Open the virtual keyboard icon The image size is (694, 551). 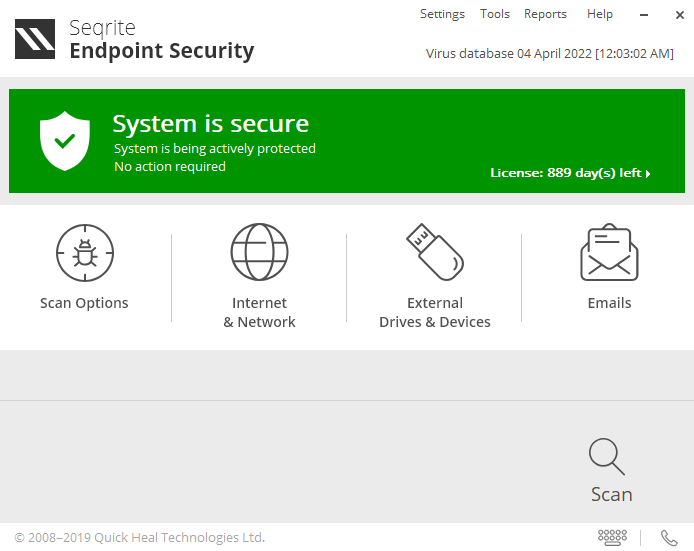[x=612, y=537]
